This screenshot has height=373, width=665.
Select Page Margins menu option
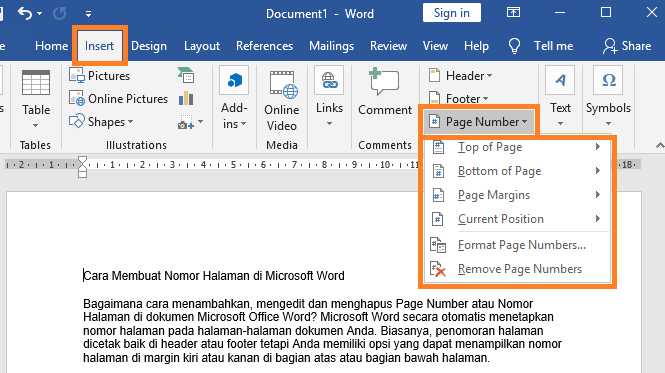517,195
